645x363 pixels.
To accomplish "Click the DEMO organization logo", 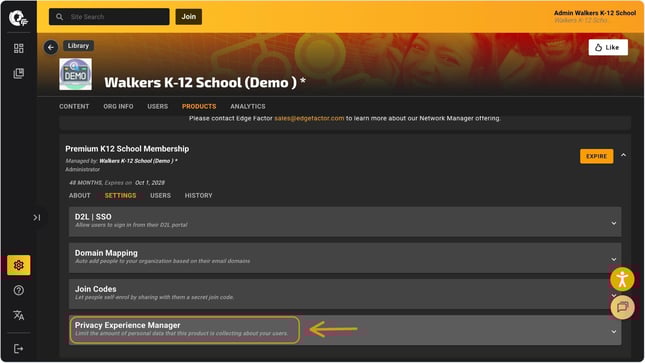I will click(x=76, y=74).
